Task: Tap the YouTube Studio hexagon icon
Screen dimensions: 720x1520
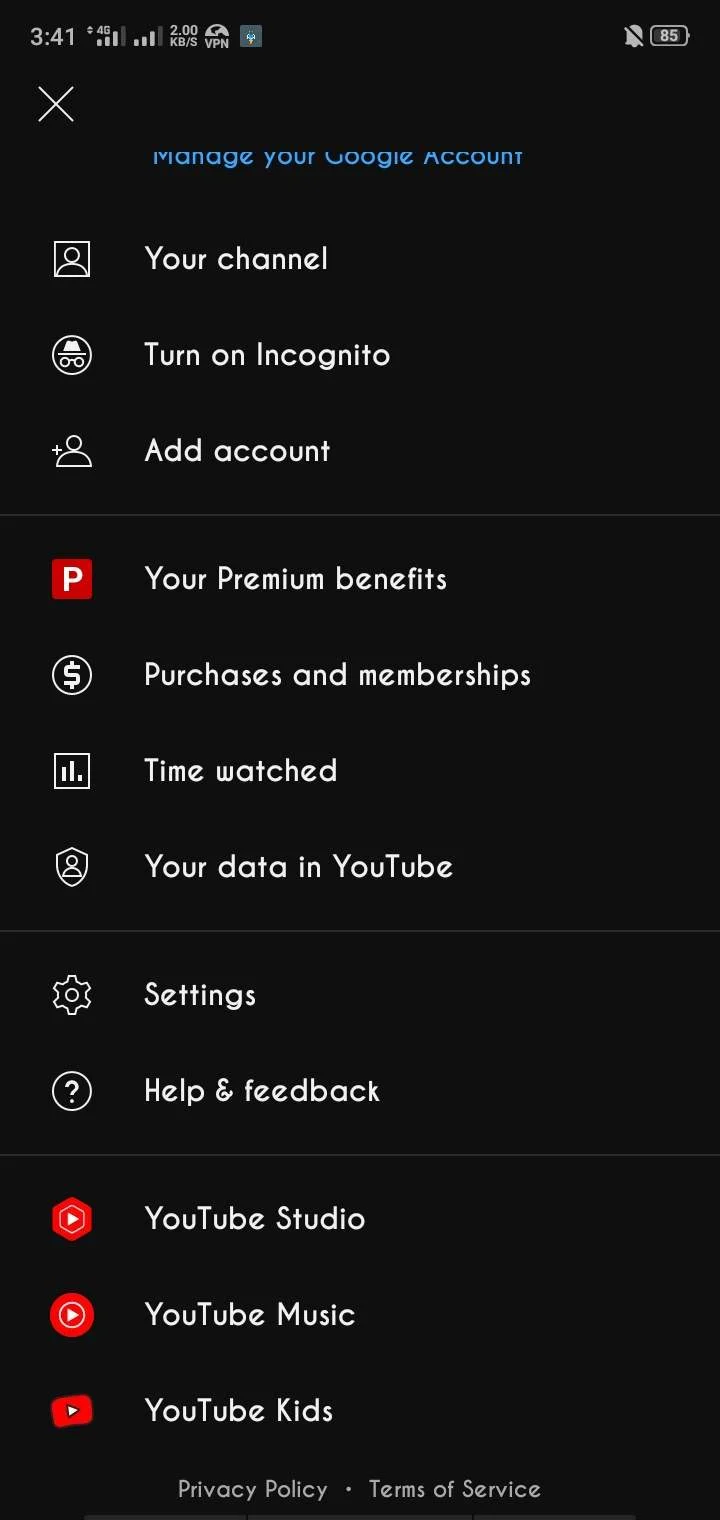Action: tap(72, 1219)
